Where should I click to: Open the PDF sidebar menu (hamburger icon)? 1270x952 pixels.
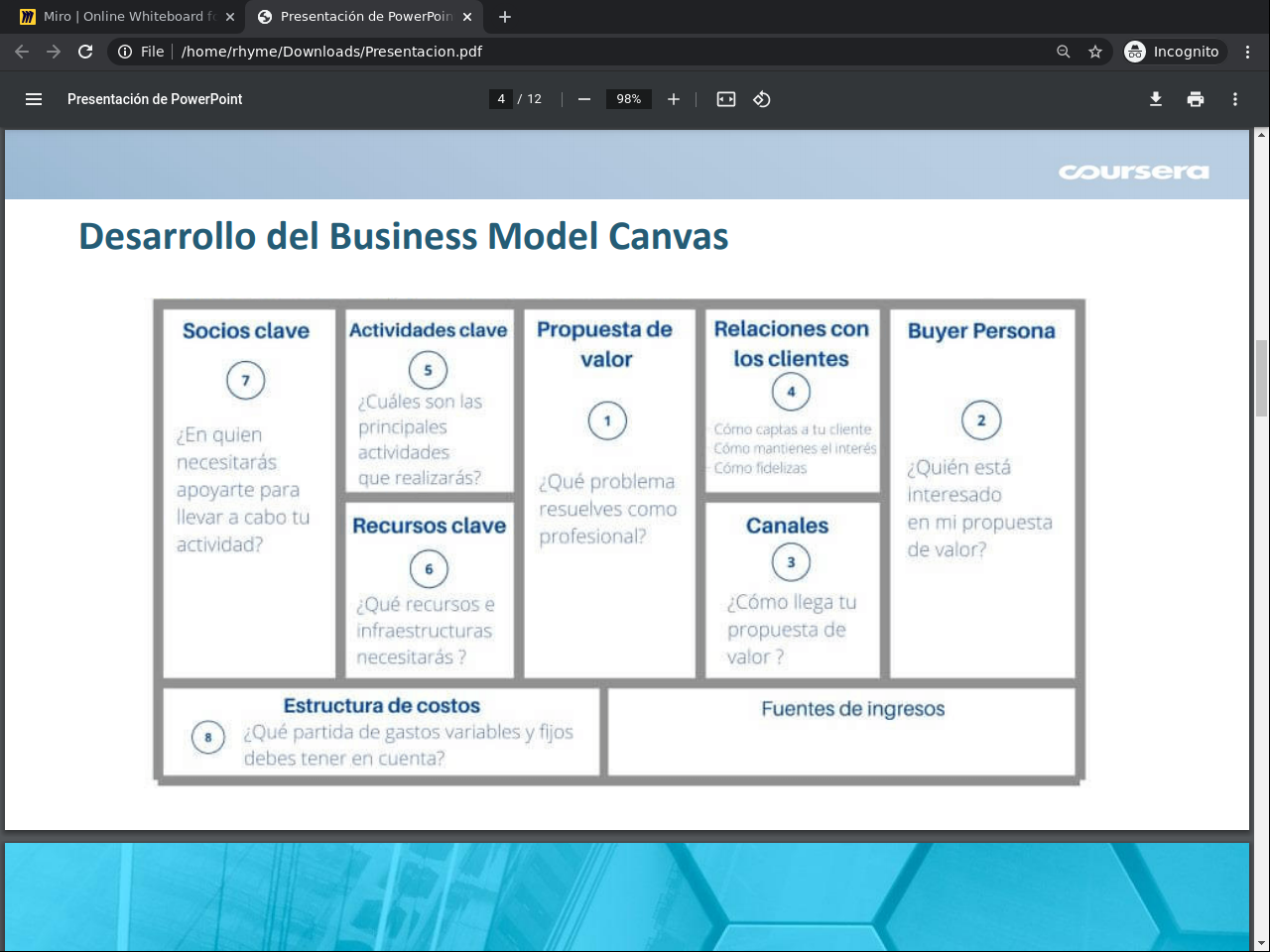click(34, 99)
